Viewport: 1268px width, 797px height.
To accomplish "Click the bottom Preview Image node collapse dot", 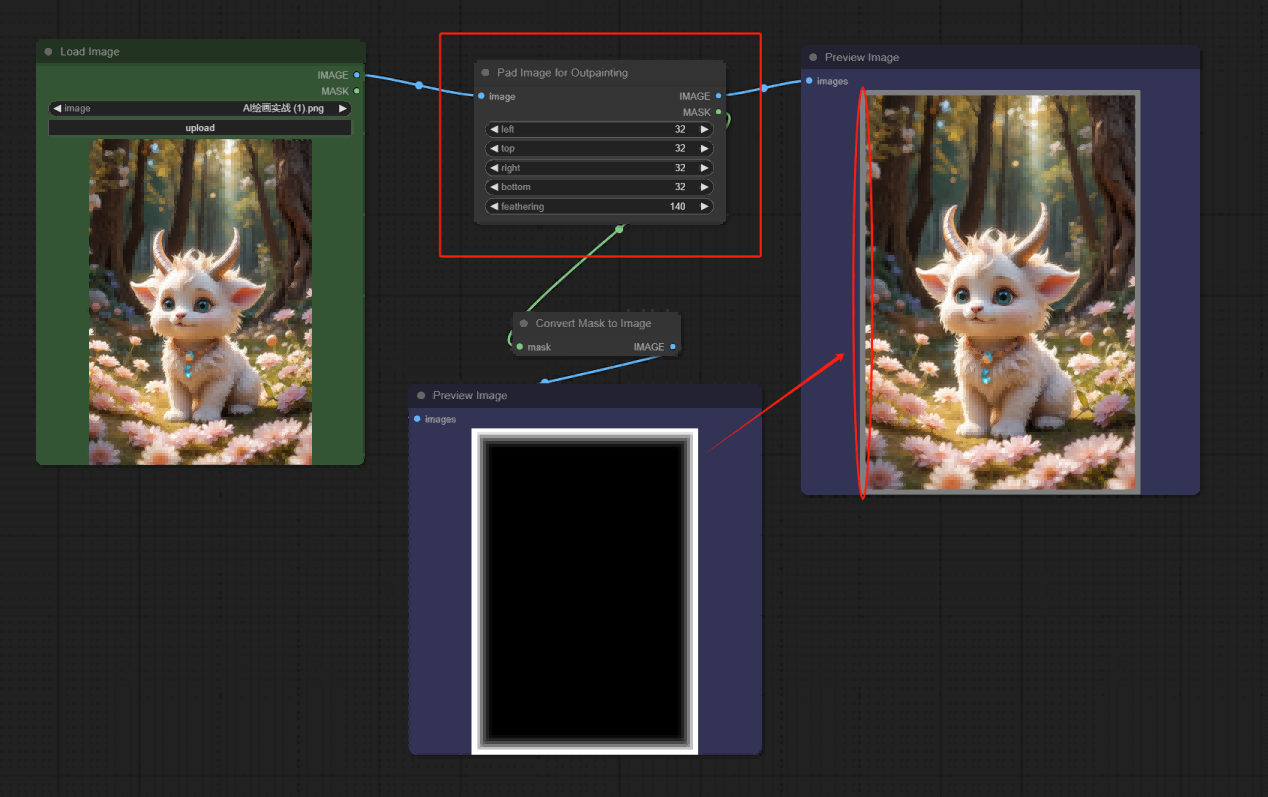I will [x=421, y=396].
